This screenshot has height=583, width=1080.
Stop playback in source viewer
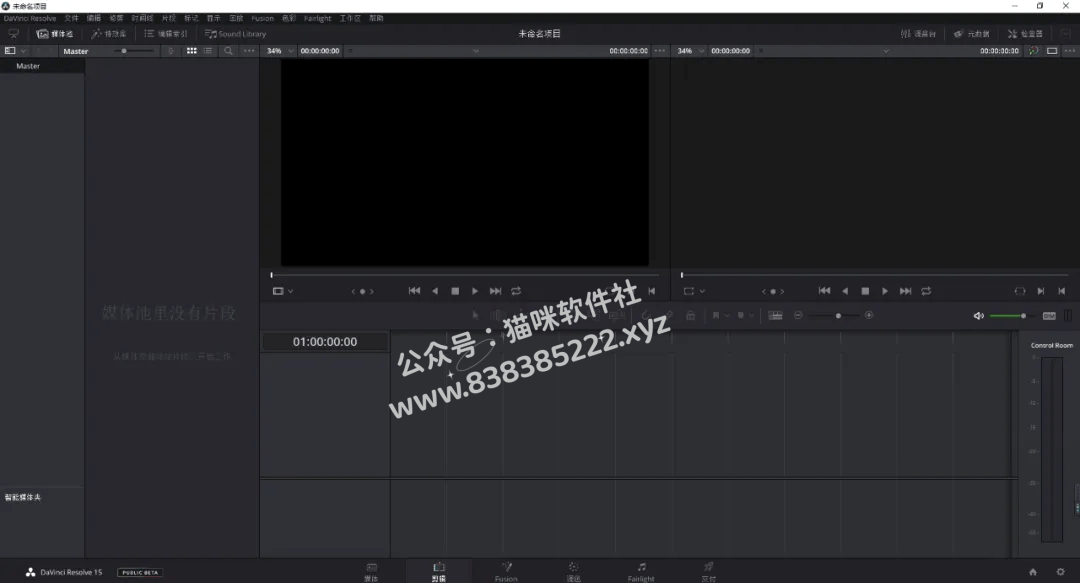[455, 291]
